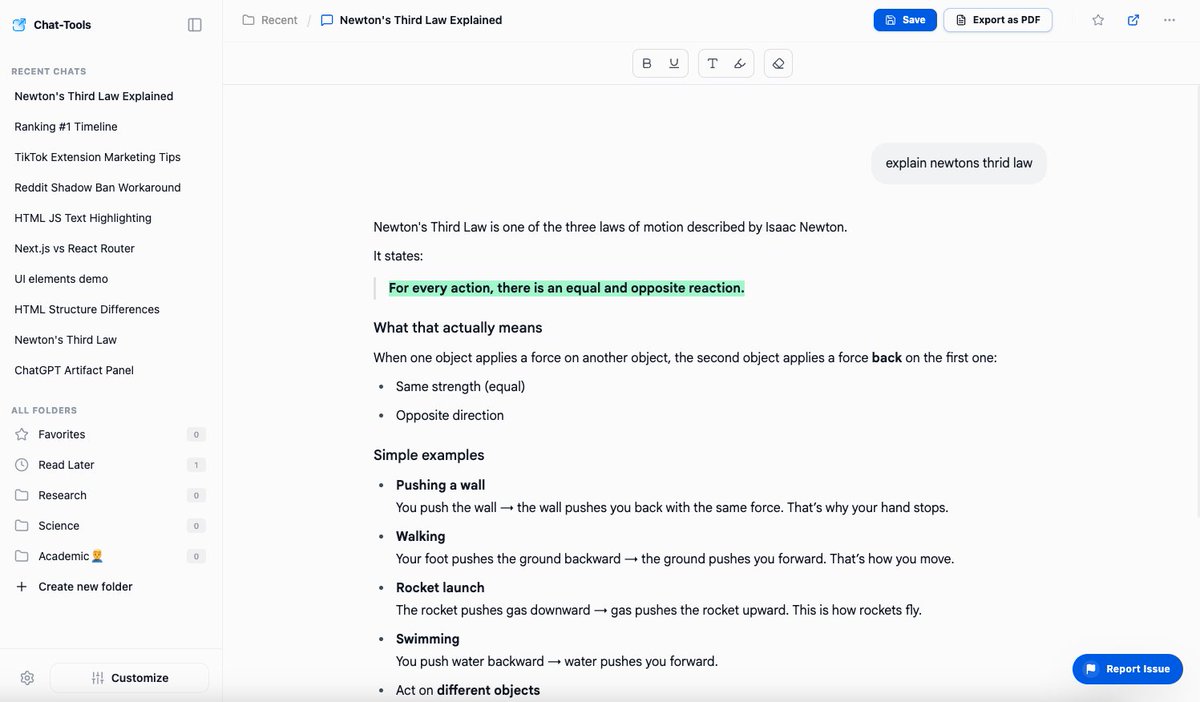Click the chat title in breadcrumb
Screen dimensions: 1200x702
(x=421, y=20)
